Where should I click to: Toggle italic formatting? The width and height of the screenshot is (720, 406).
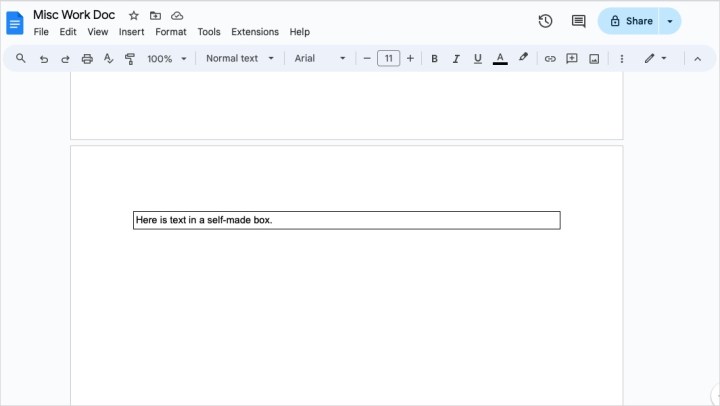point(456,59)
